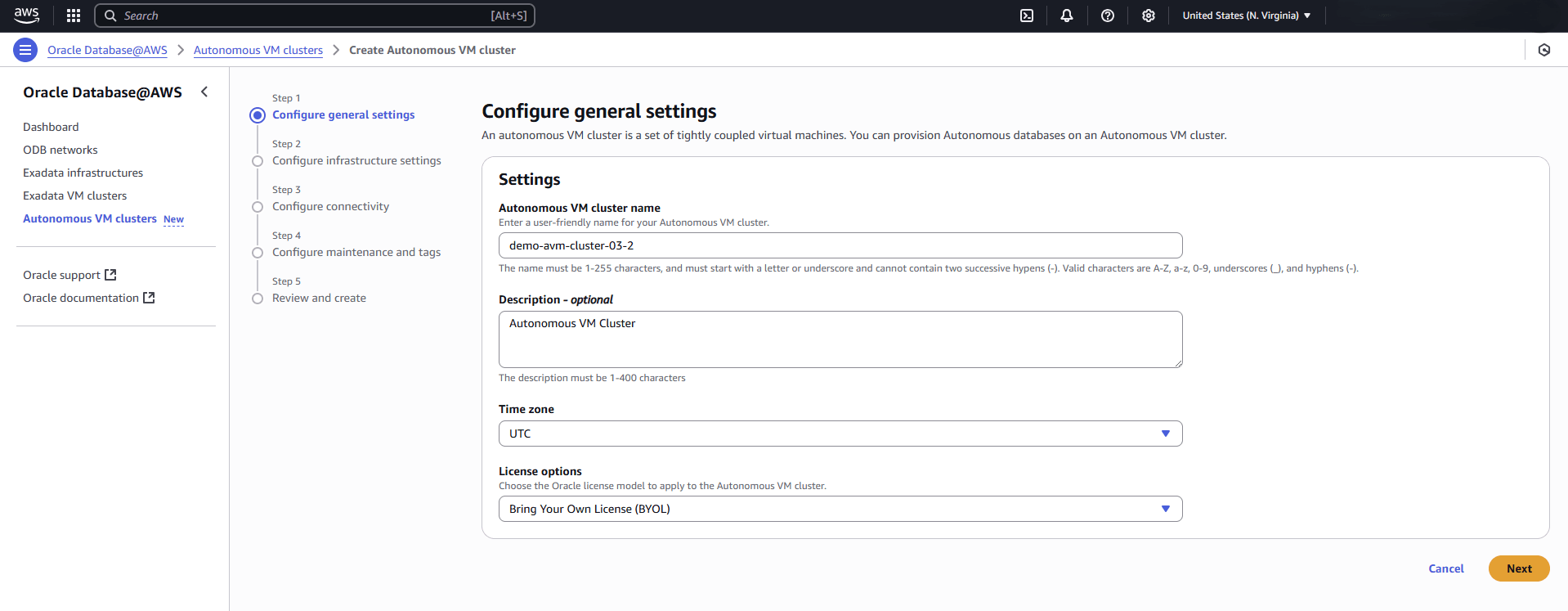The image size is (1568, 611).
Task: Expand the Time zone dropdown
Action: (x=840, y=434)
